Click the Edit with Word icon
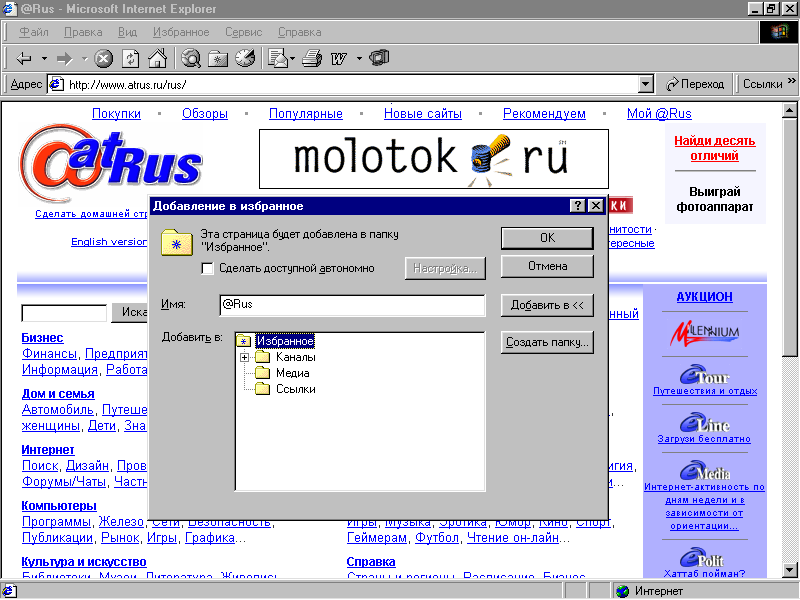Image resolution: width=800 pixels, height=600 pixels. pyautogui.click(x=339, y=59)
